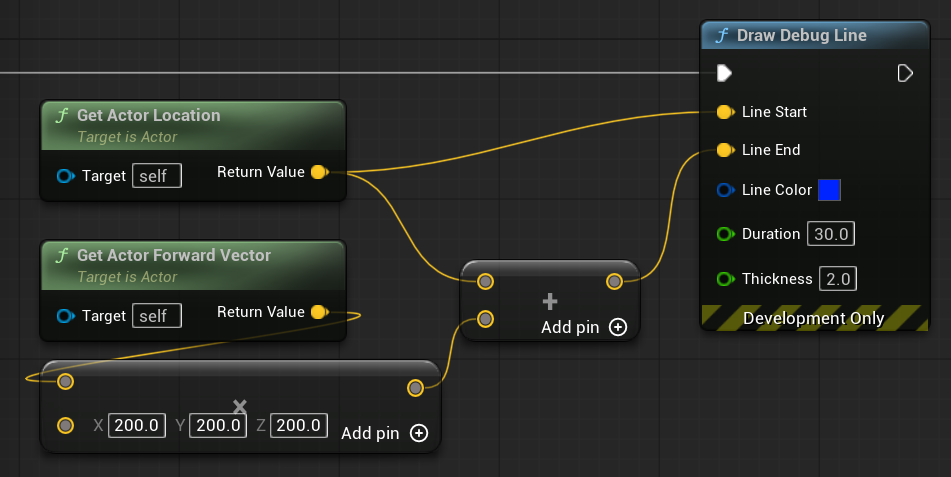Image resolution: width=951 pixels, height=477 pixels.
Task: Click the X value field on multiply node
Action: (137, 425)
